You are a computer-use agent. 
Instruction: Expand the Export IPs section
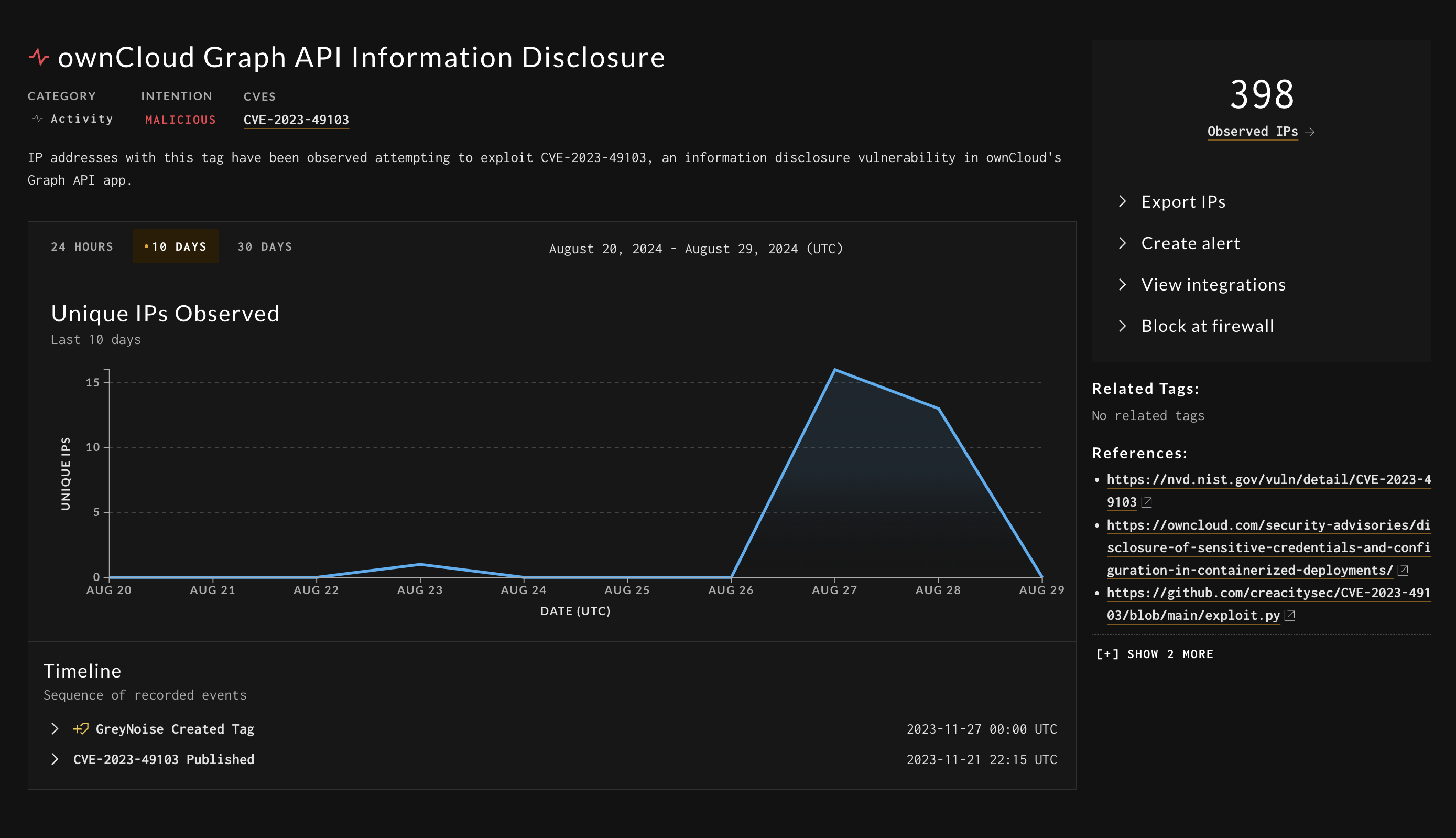pos(1172,201)
